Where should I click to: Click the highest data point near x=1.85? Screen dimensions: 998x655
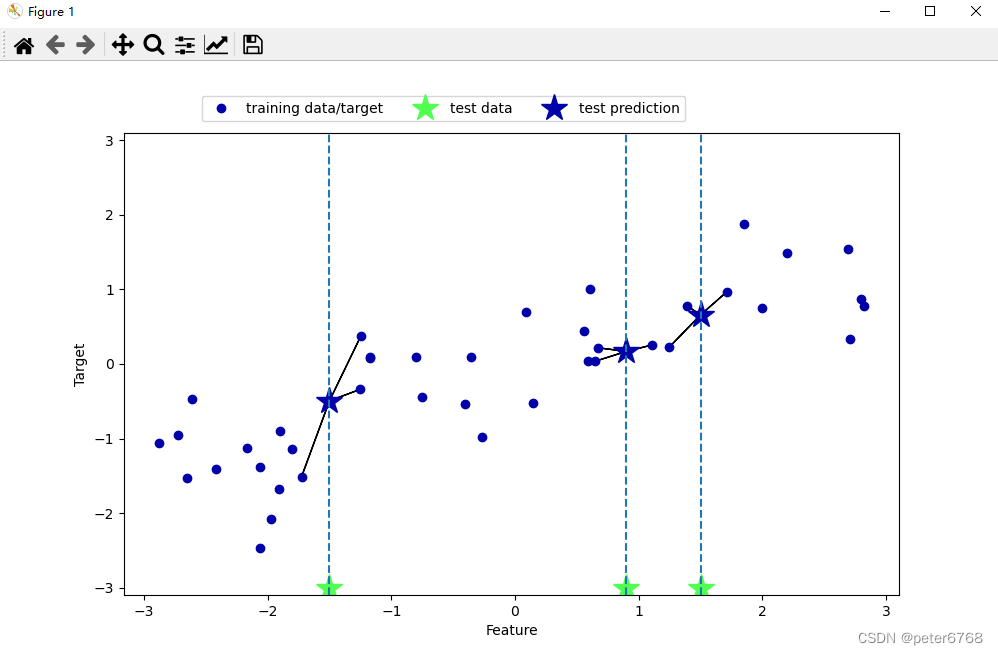coord(744,225)
